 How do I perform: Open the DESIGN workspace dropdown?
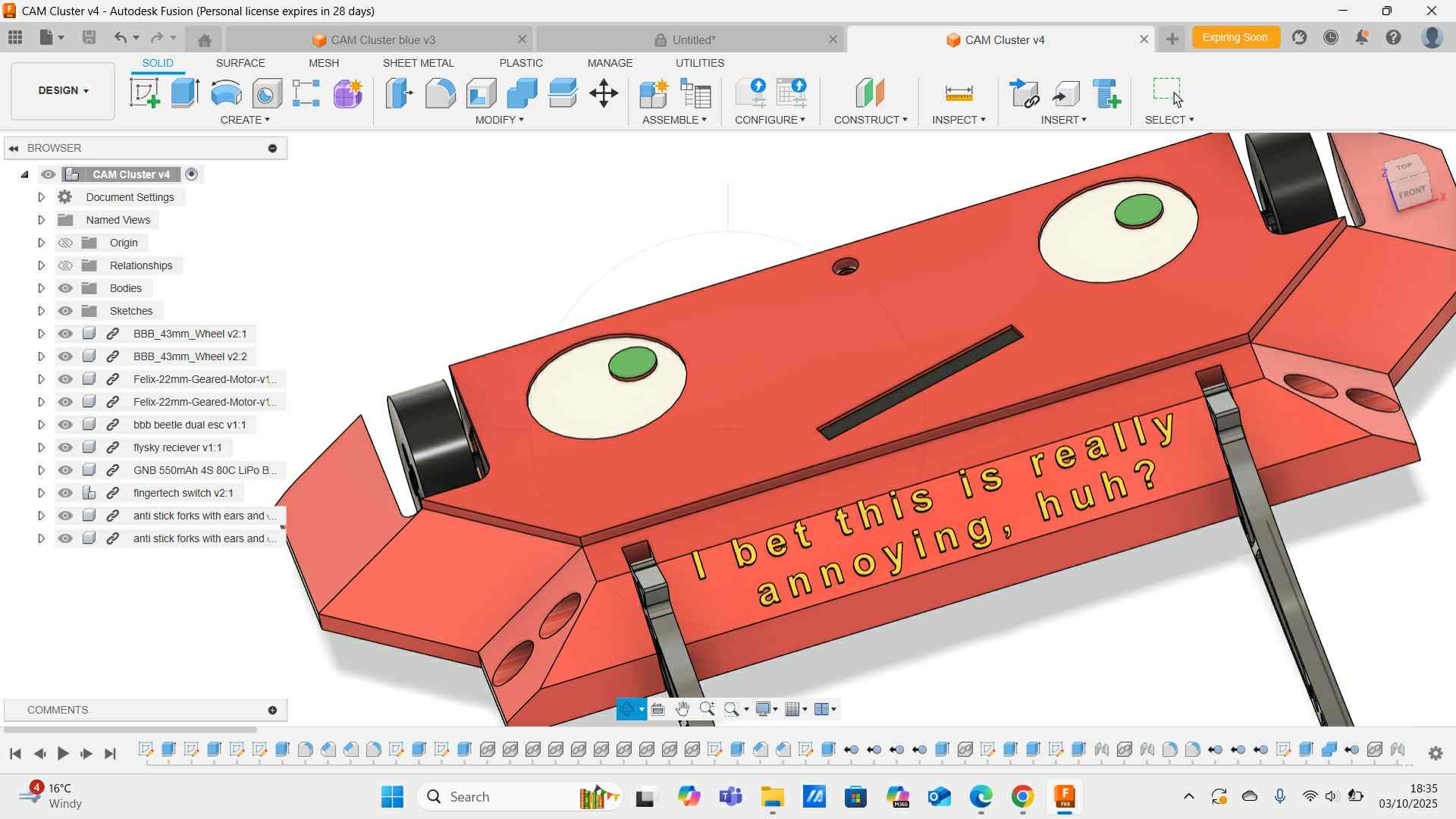click(x=63, y=90)
